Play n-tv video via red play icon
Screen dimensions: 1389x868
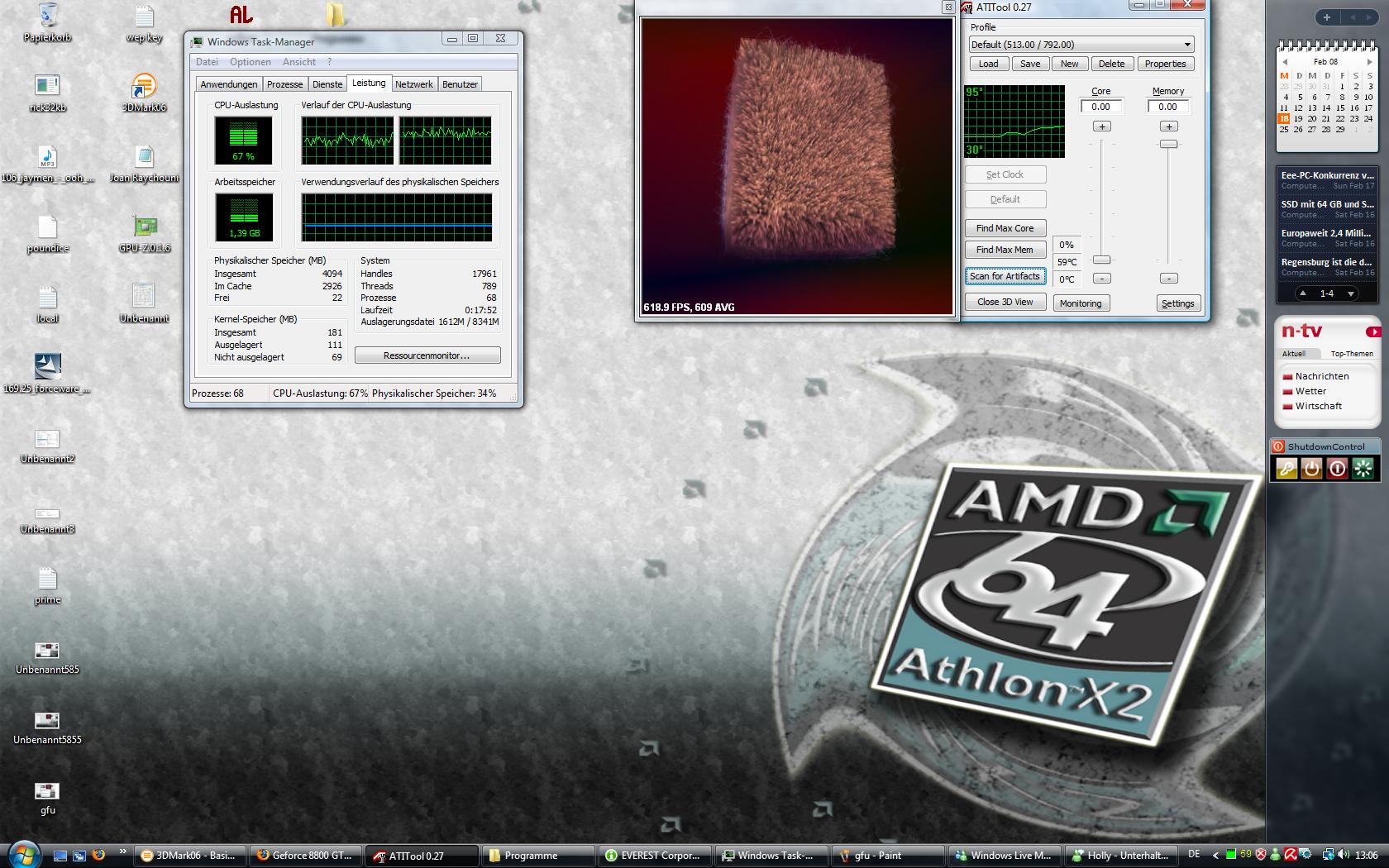[x=1373, y=331]
